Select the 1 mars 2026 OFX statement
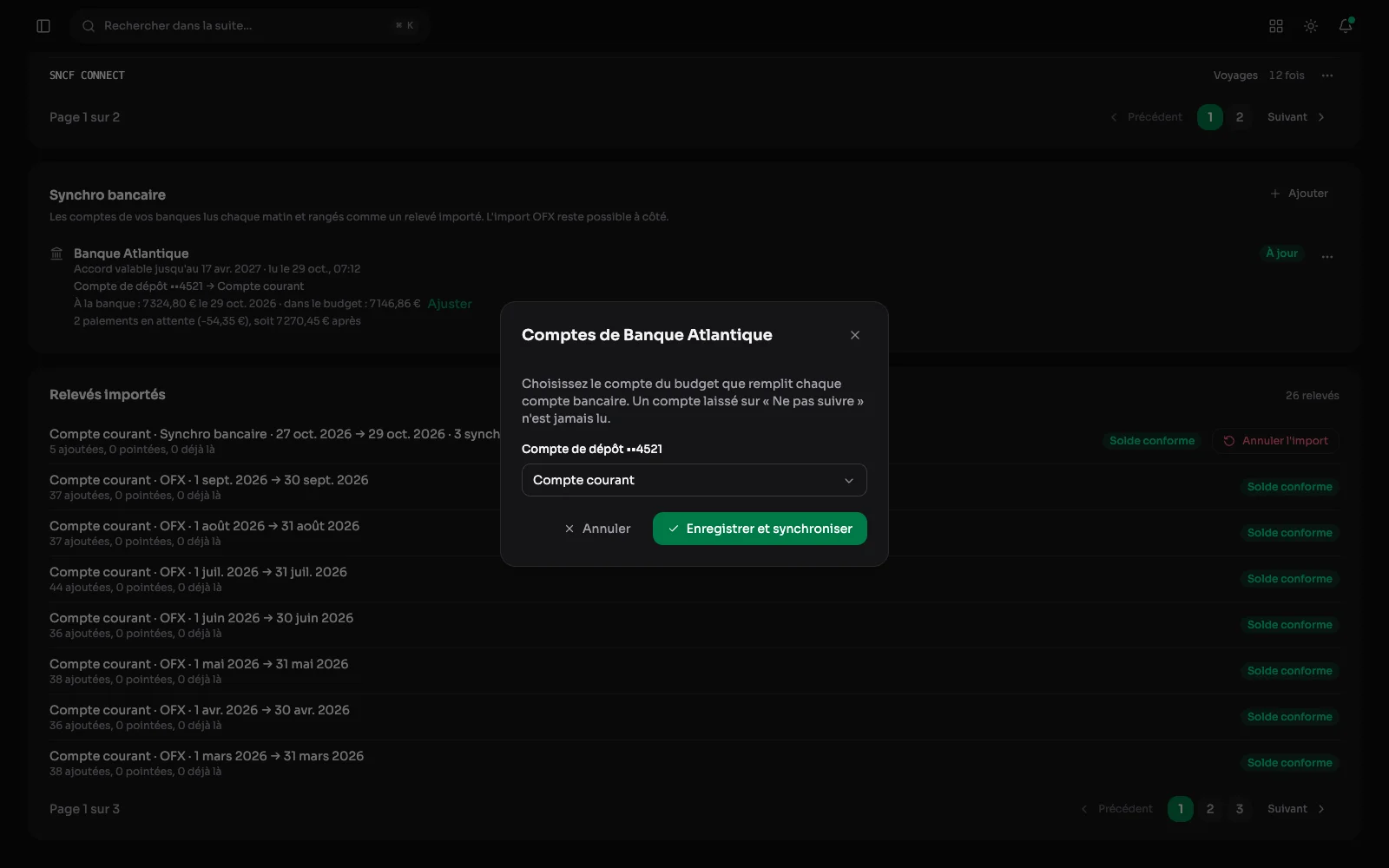This screenshot has height=868, width=1389. point(694,763)
